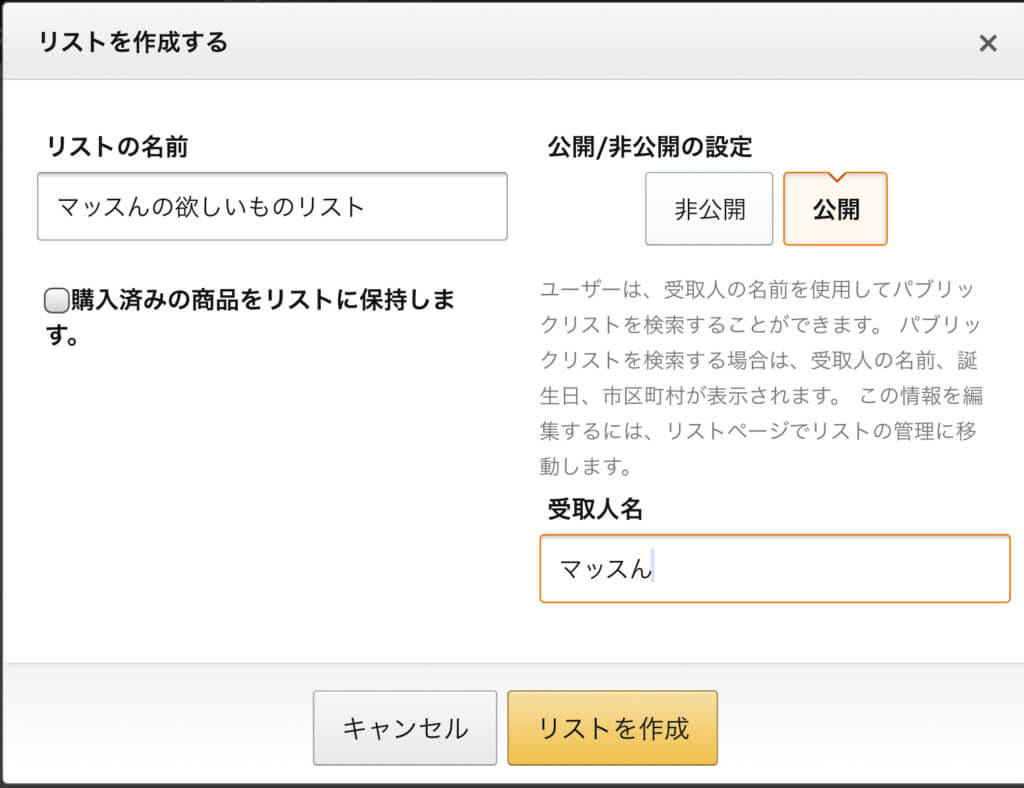1024x788 pixels.
Task: Click the リストを作成する dialog title
Action: (133, 42)
